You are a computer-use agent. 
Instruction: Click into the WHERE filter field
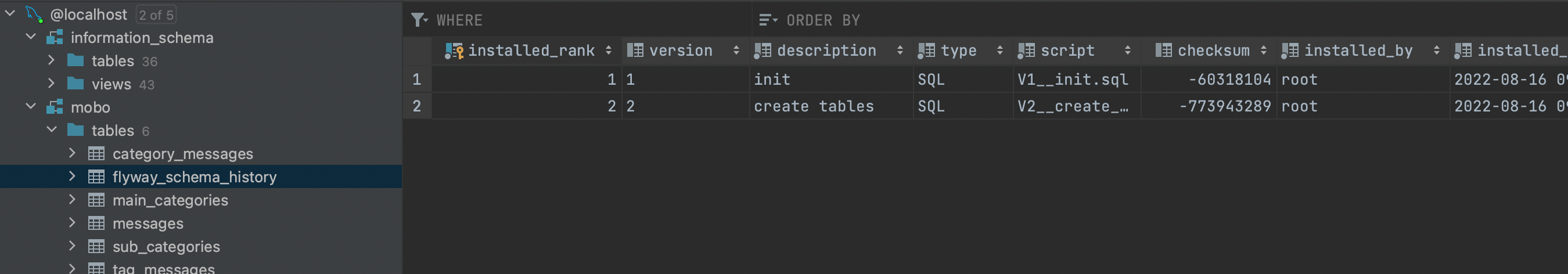591,20
